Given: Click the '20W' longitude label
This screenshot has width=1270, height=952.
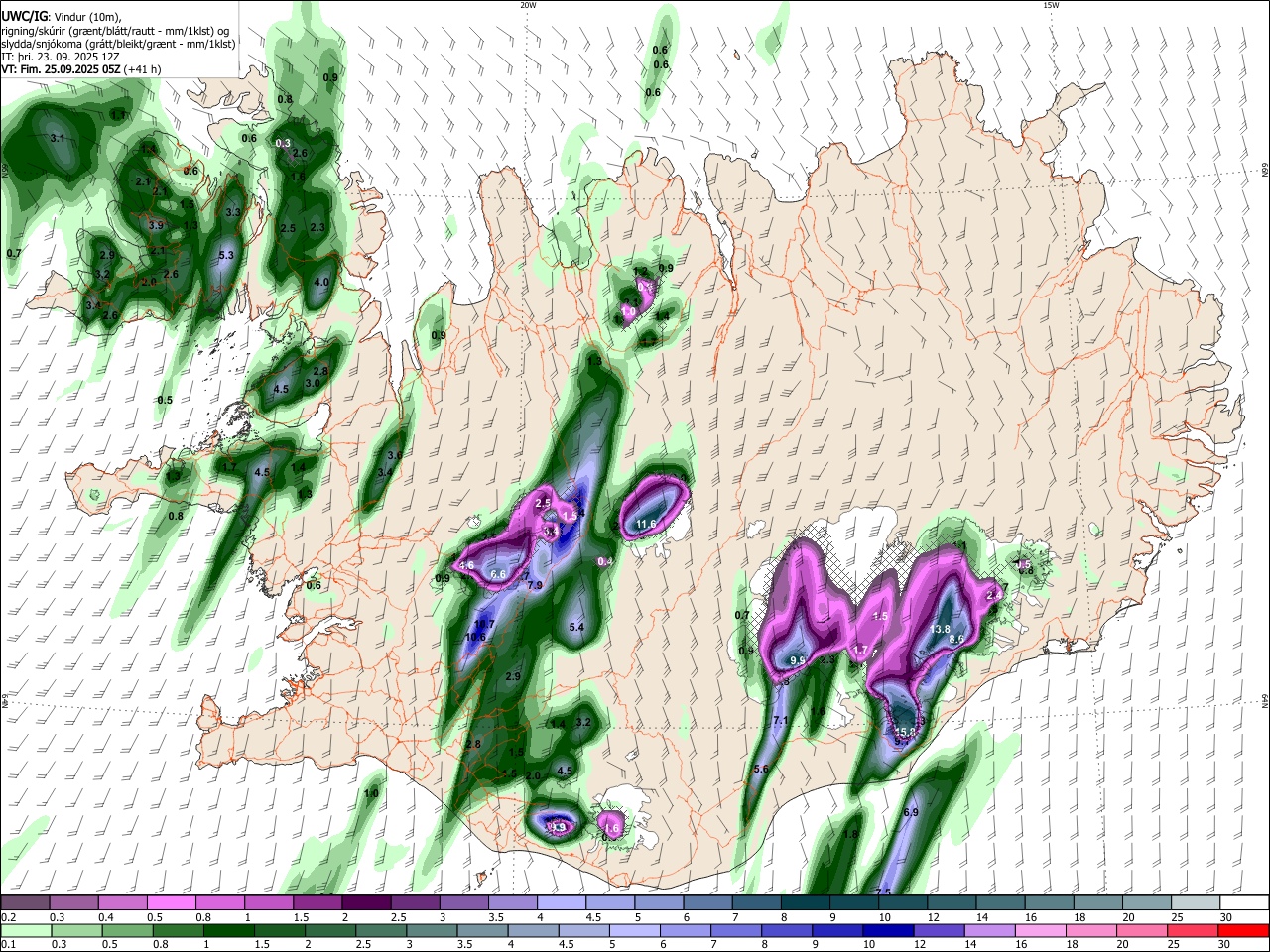Looking at the screenshot, I should point(528,5).
